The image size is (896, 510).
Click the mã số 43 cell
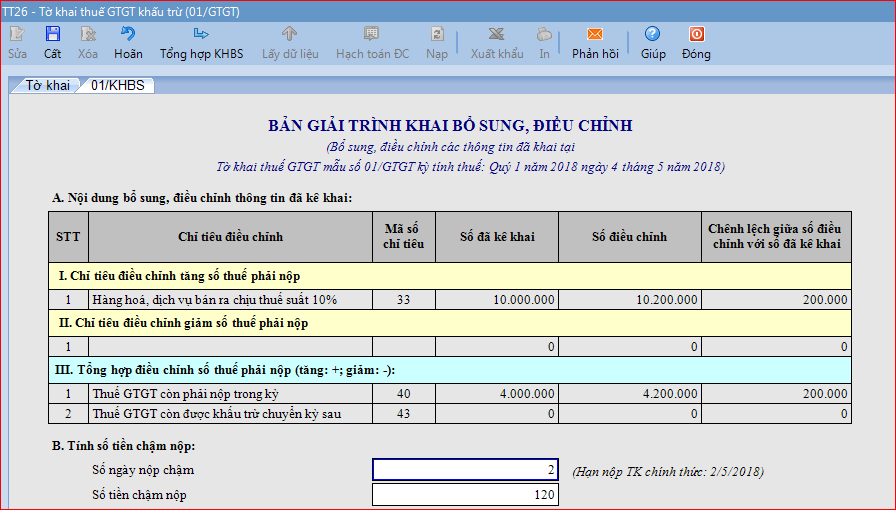point(404,414)
